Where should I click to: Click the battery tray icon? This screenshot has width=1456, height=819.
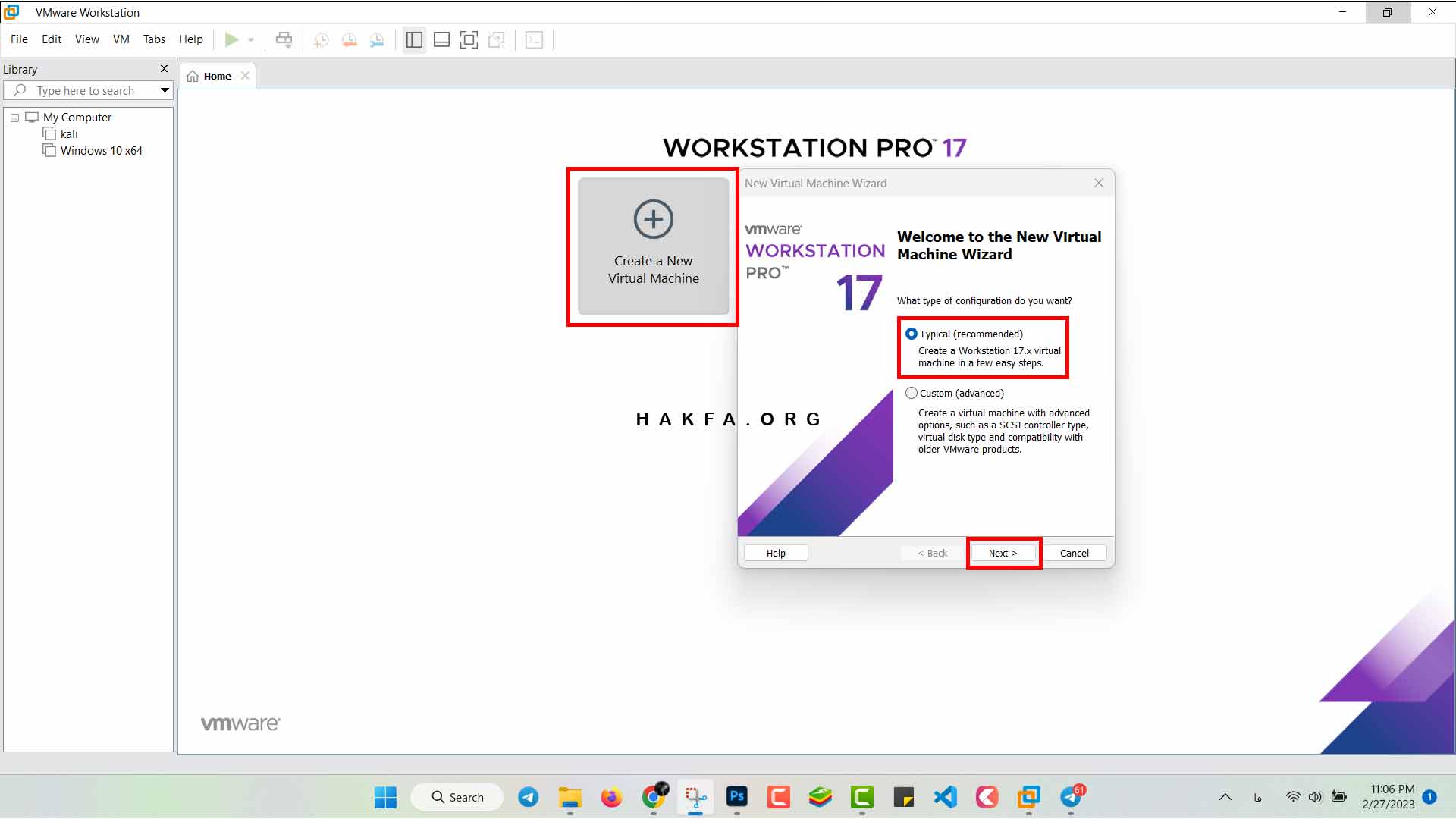(x=1339, y=797)
